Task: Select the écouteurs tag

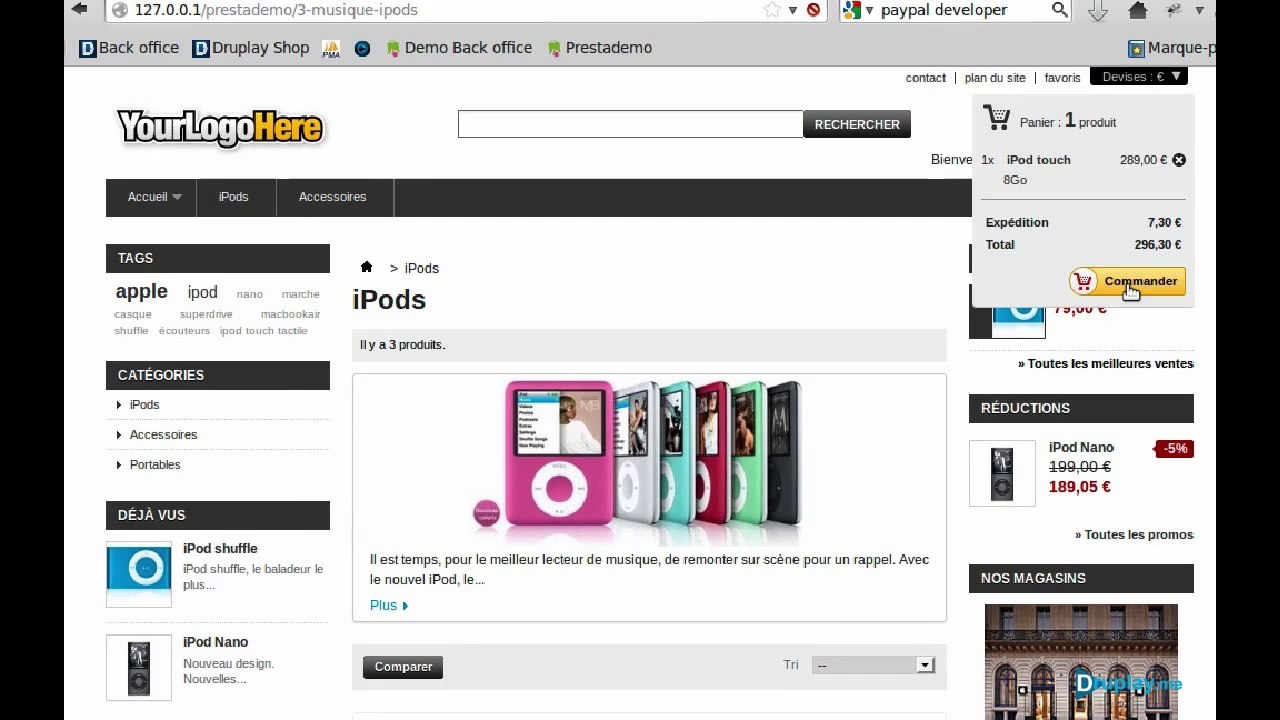Action: 184,330
